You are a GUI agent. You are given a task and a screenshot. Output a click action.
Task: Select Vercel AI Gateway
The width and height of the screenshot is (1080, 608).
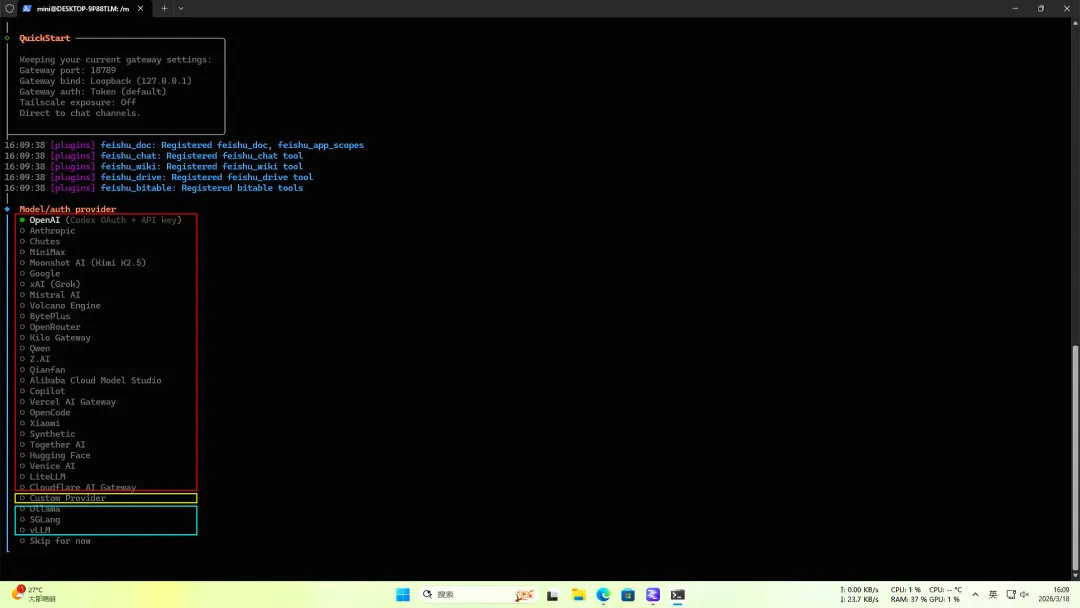[x=68, y=401]
